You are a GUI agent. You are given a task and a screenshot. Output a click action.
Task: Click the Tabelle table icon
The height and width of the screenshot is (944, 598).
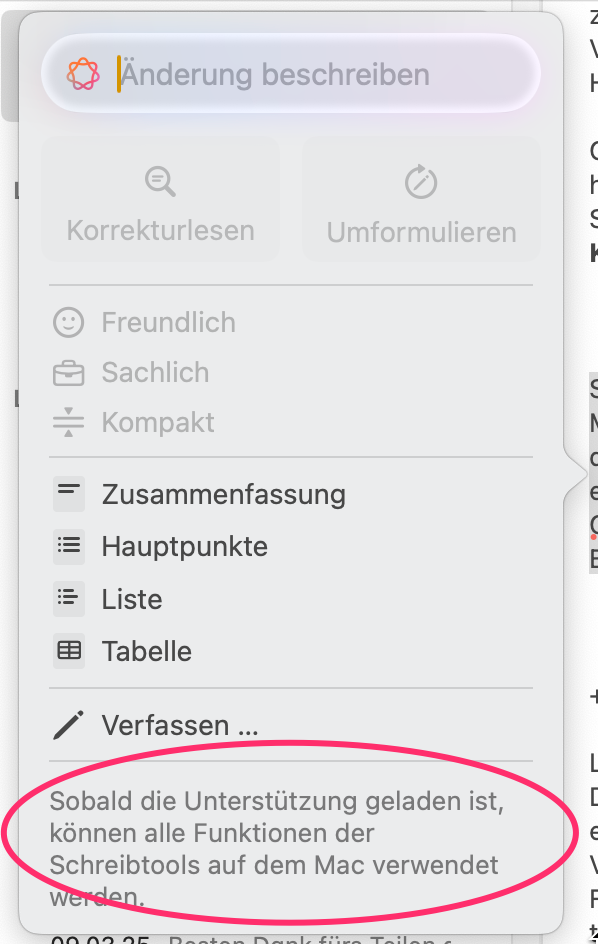click(69, 651)
